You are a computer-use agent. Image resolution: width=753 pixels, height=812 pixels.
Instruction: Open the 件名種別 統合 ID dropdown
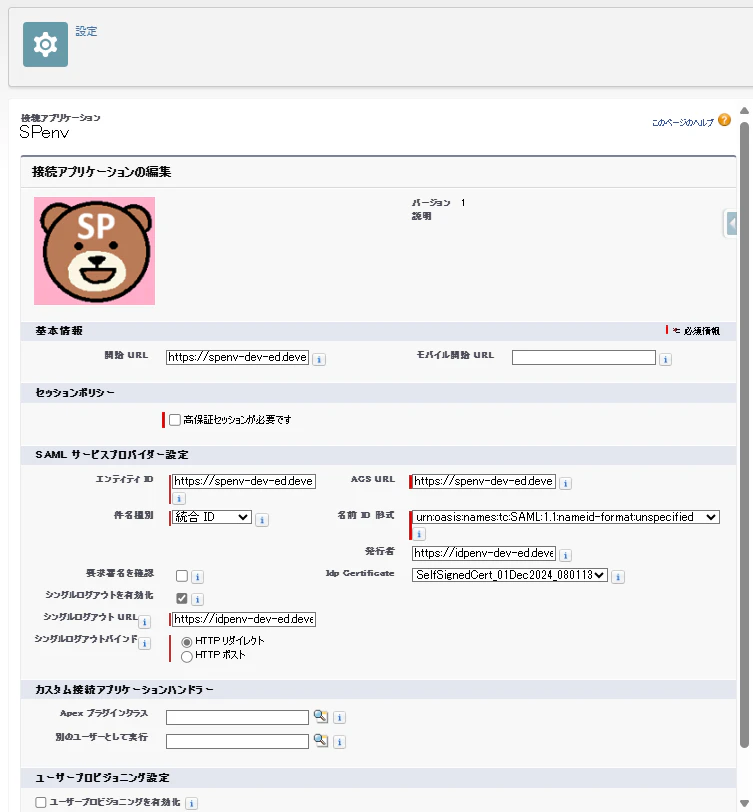pyautogui.click(x=211, y=517)
